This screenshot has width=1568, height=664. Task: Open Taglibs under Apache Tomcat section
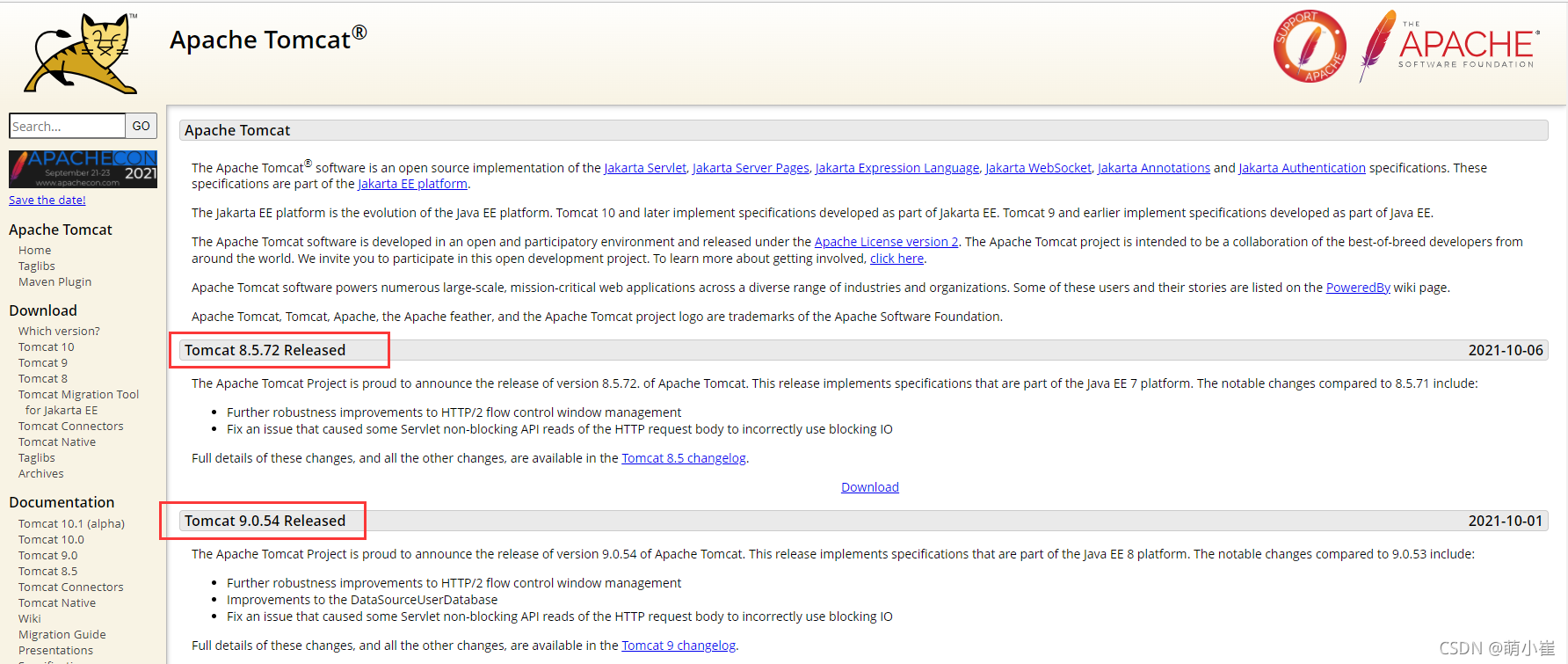(x=37, y=266)
